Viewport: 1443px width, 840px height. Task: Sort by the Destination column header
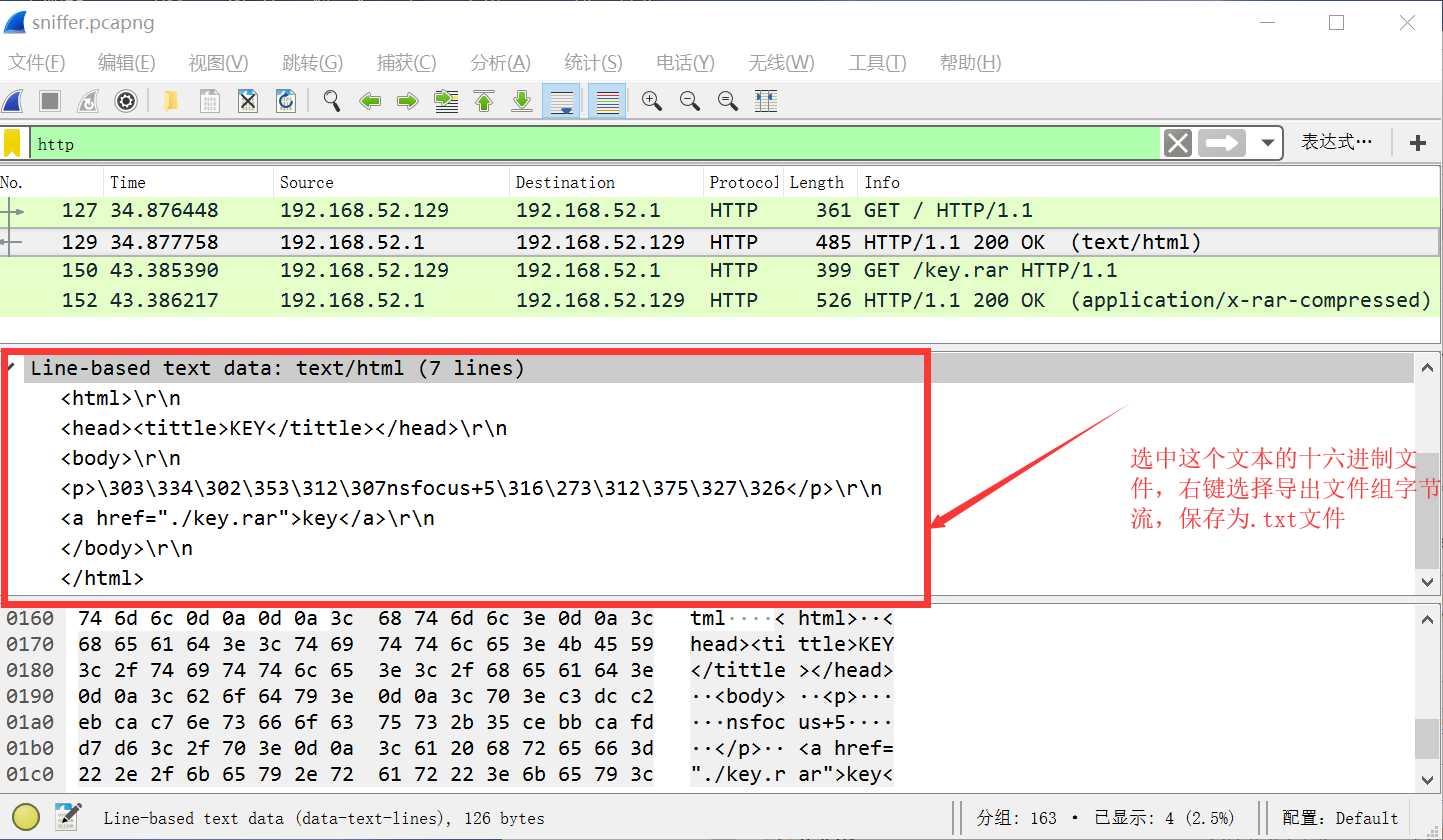pyautogui.click(x=606, y=182)
